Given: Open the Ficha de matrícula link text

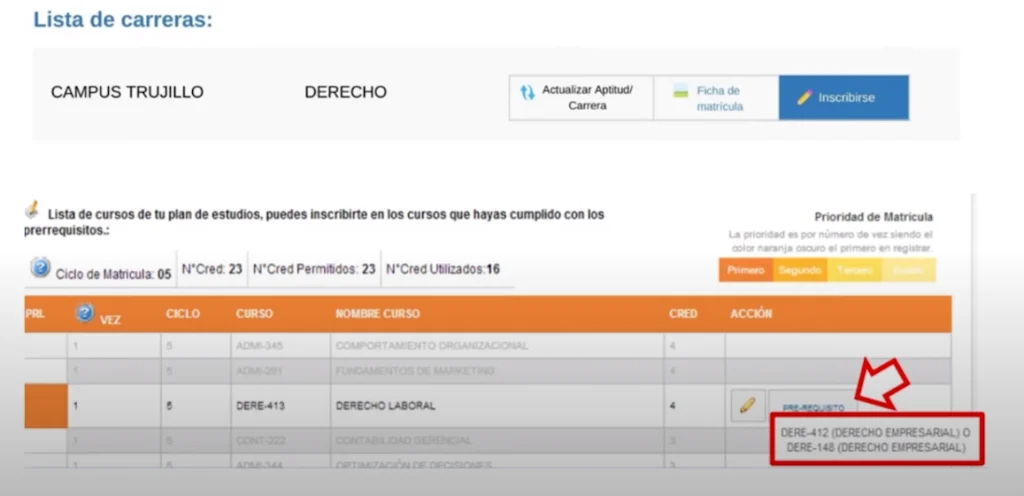Looking at the screenshot, I should tap(720, 98).
